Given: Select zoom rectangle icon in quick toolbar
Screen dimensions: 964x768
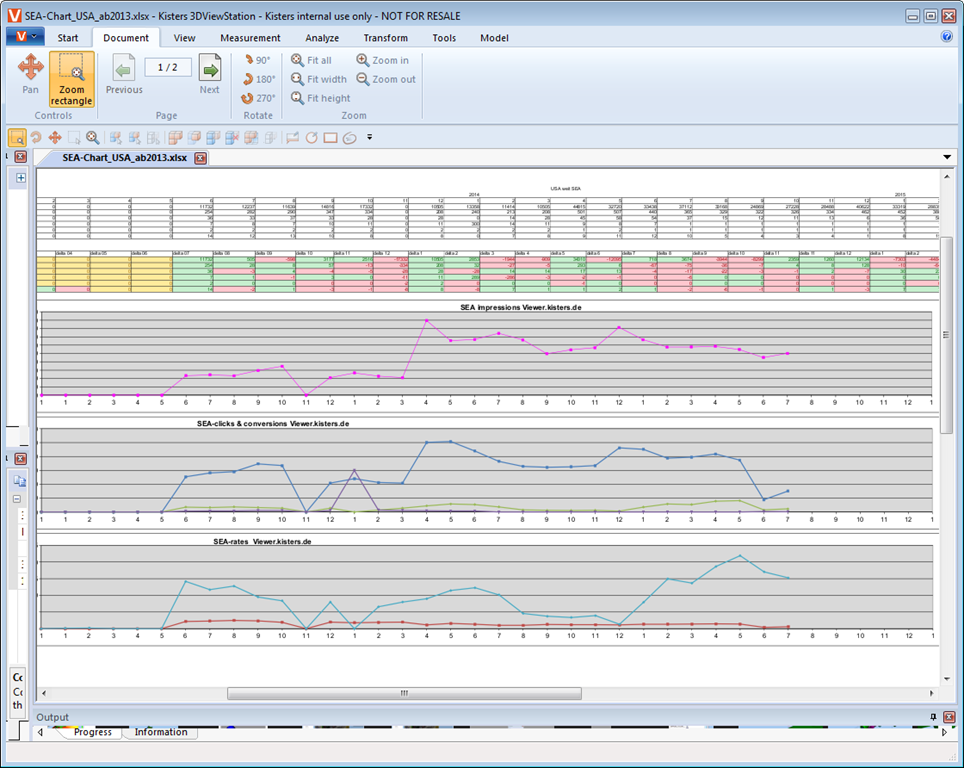Looking at the screenshot, I should click(17, 138).
